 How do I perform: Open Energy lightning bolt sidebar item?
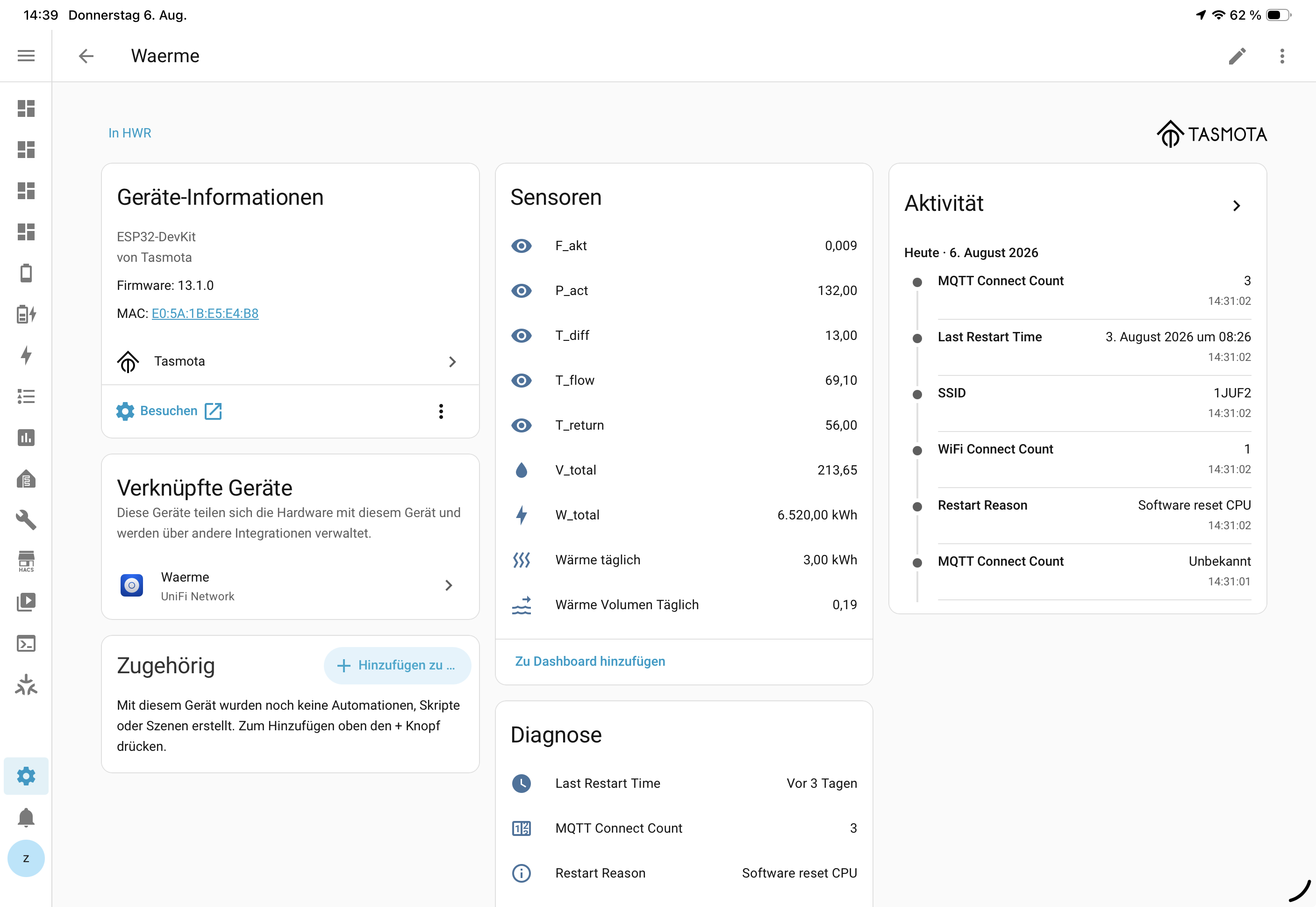click(x=26, y=355)
